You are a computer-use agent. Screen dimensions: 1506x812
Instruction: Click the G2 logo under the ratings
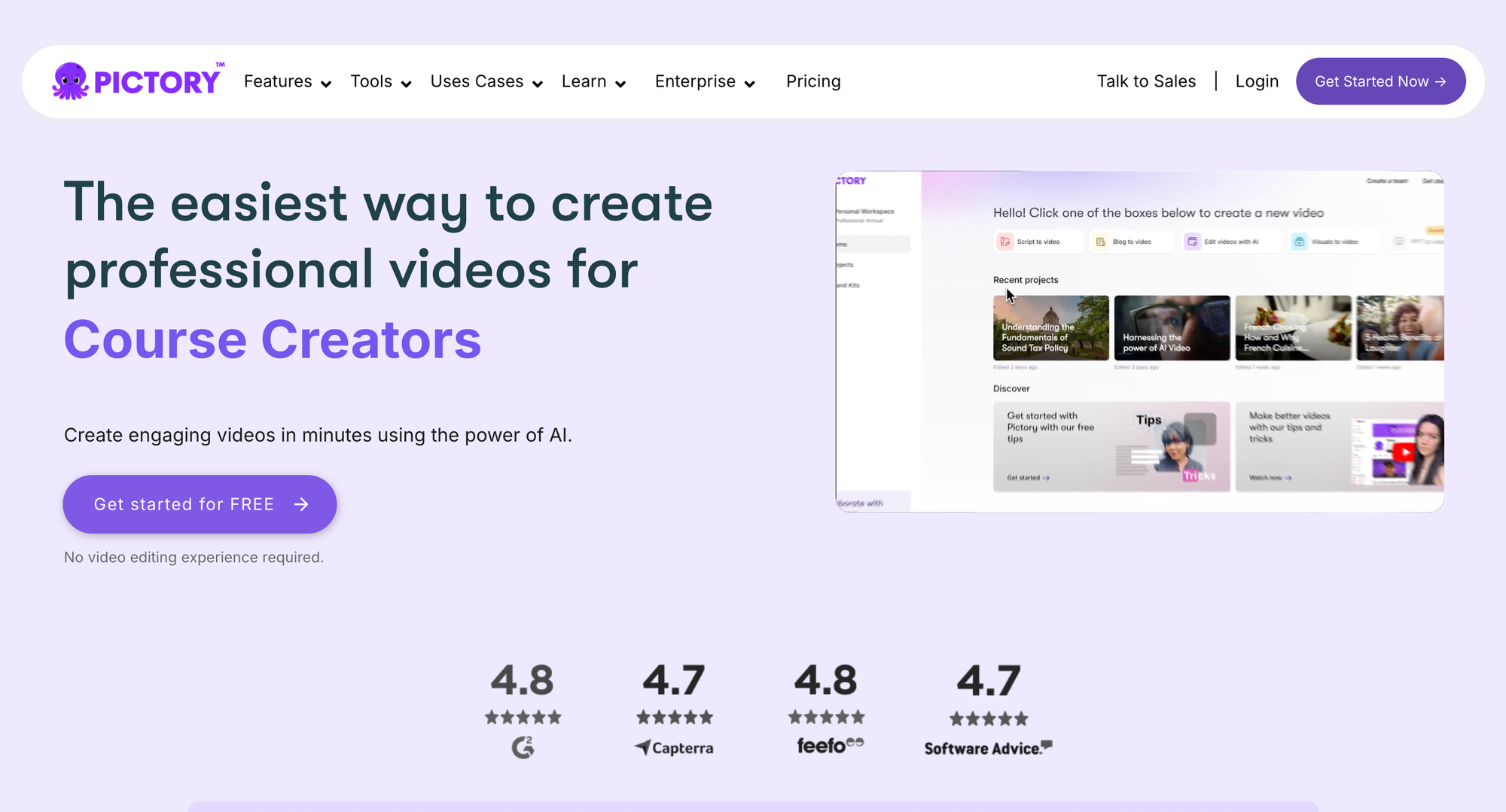(523, 747)
